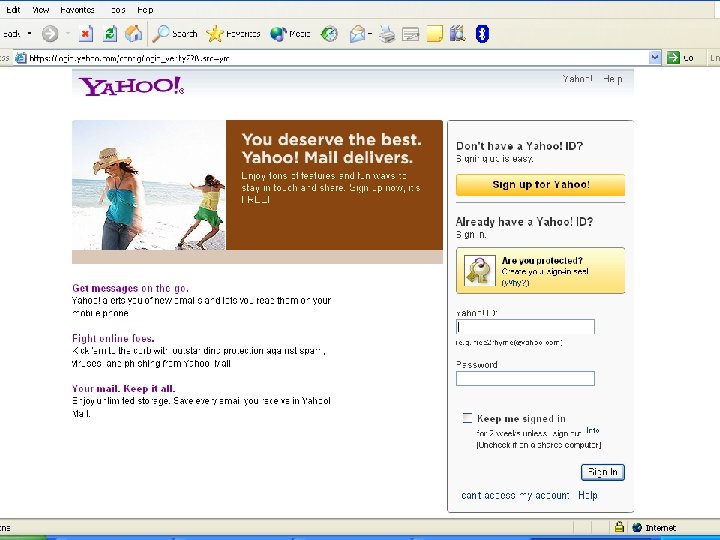Click the Help link beside Yahoo! at top
720x540 pixels.
(613, 79)
